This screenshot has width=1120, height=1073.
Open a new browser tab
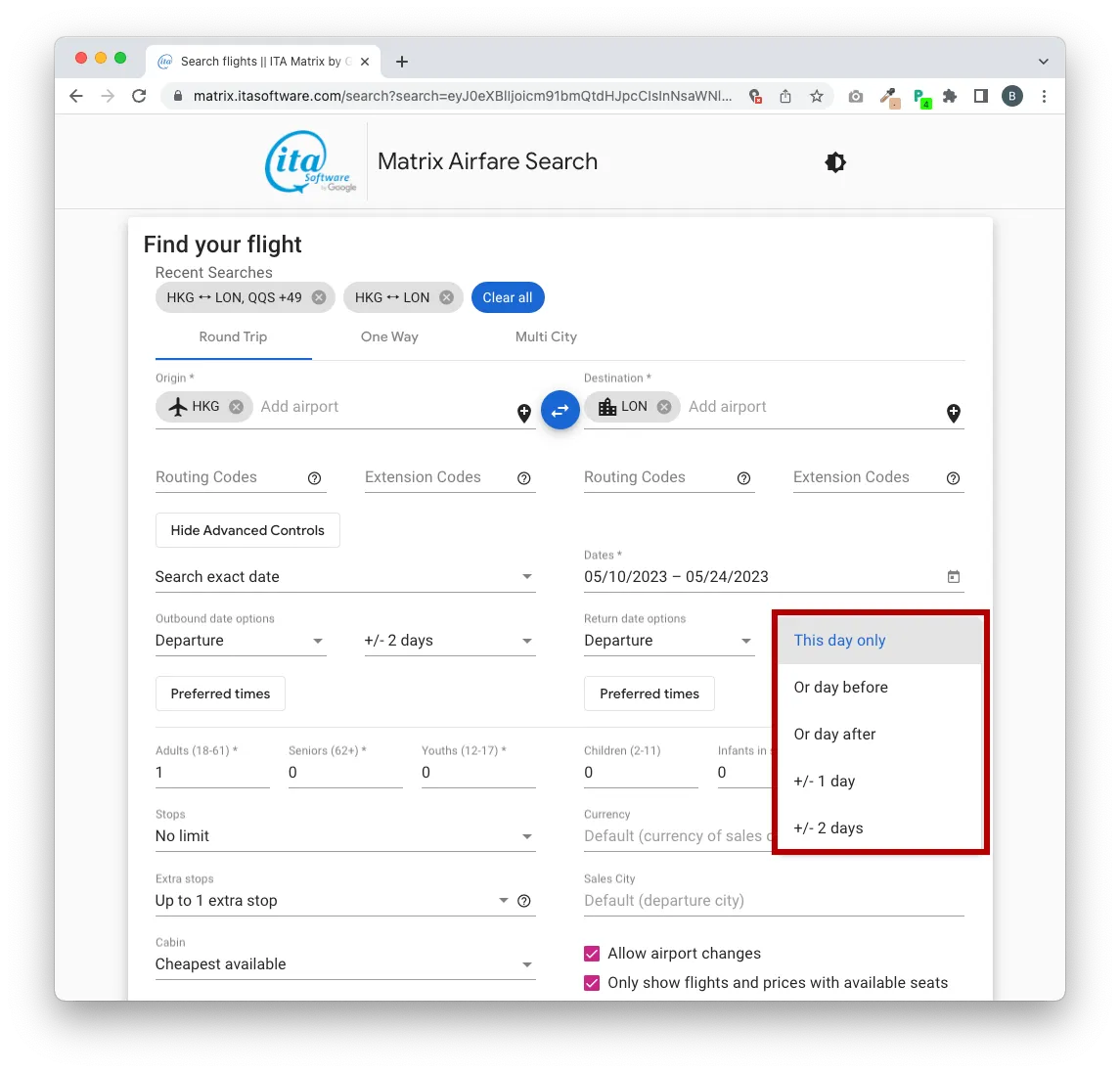tap(402, 62)
